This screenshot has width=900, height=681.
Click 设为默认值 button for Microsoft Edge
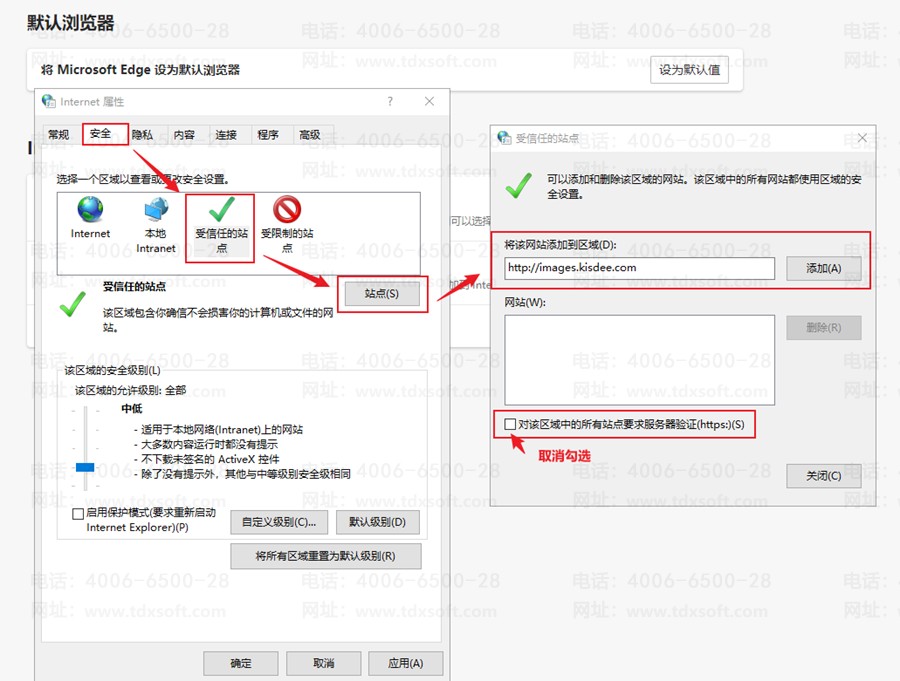point(689,70)
